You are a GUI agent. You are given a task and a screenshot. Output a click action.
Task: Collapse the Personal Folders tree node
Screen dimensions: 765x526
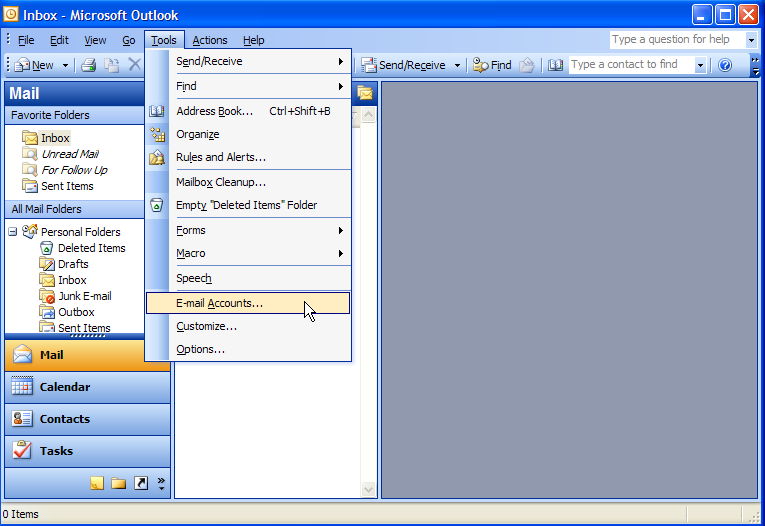(13, 232)
